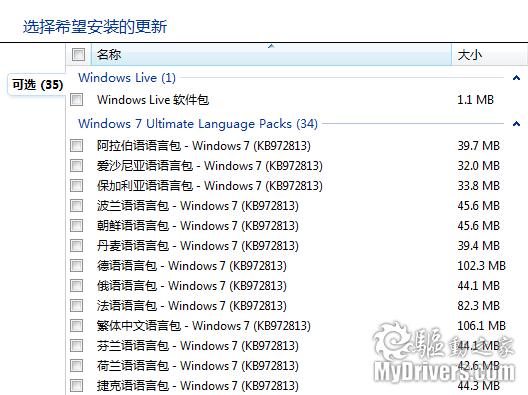
Task: Check the Windows Live 软件包 checkbox
Action: (x=76, y=99)
